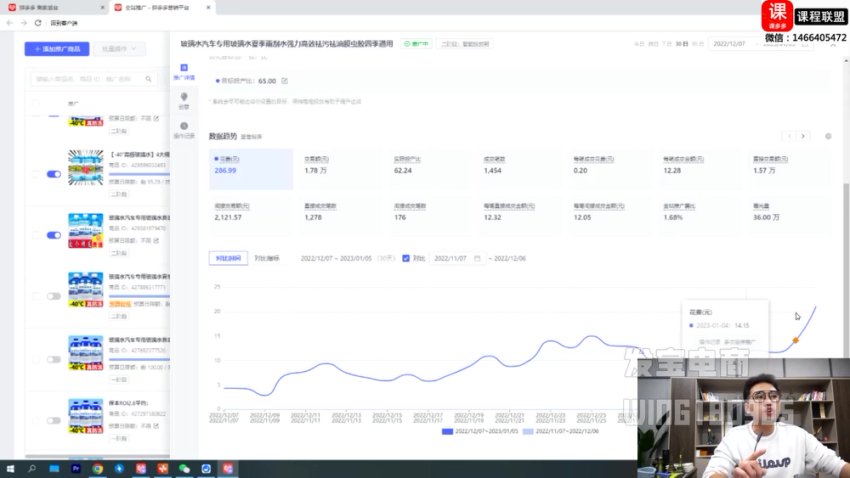Viewport: 850px width, 478px height.
Task: Open settings gear beside data trend arrows
Action: tap(828, 136)
